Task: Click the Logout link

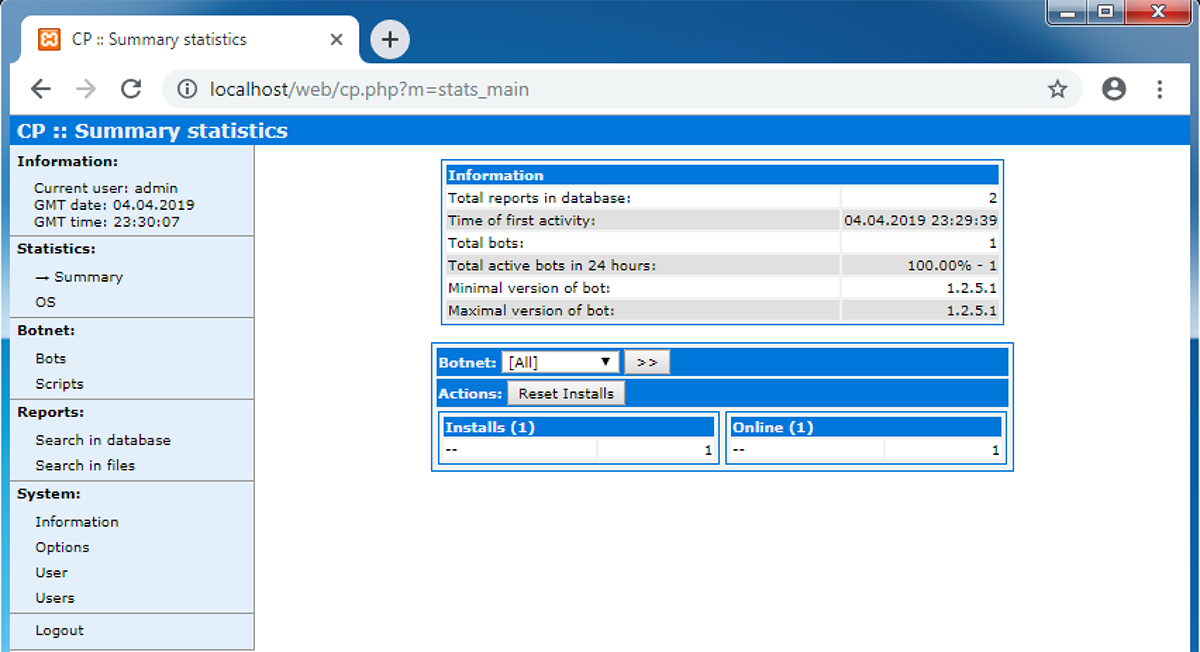Action: coord(59,631)
